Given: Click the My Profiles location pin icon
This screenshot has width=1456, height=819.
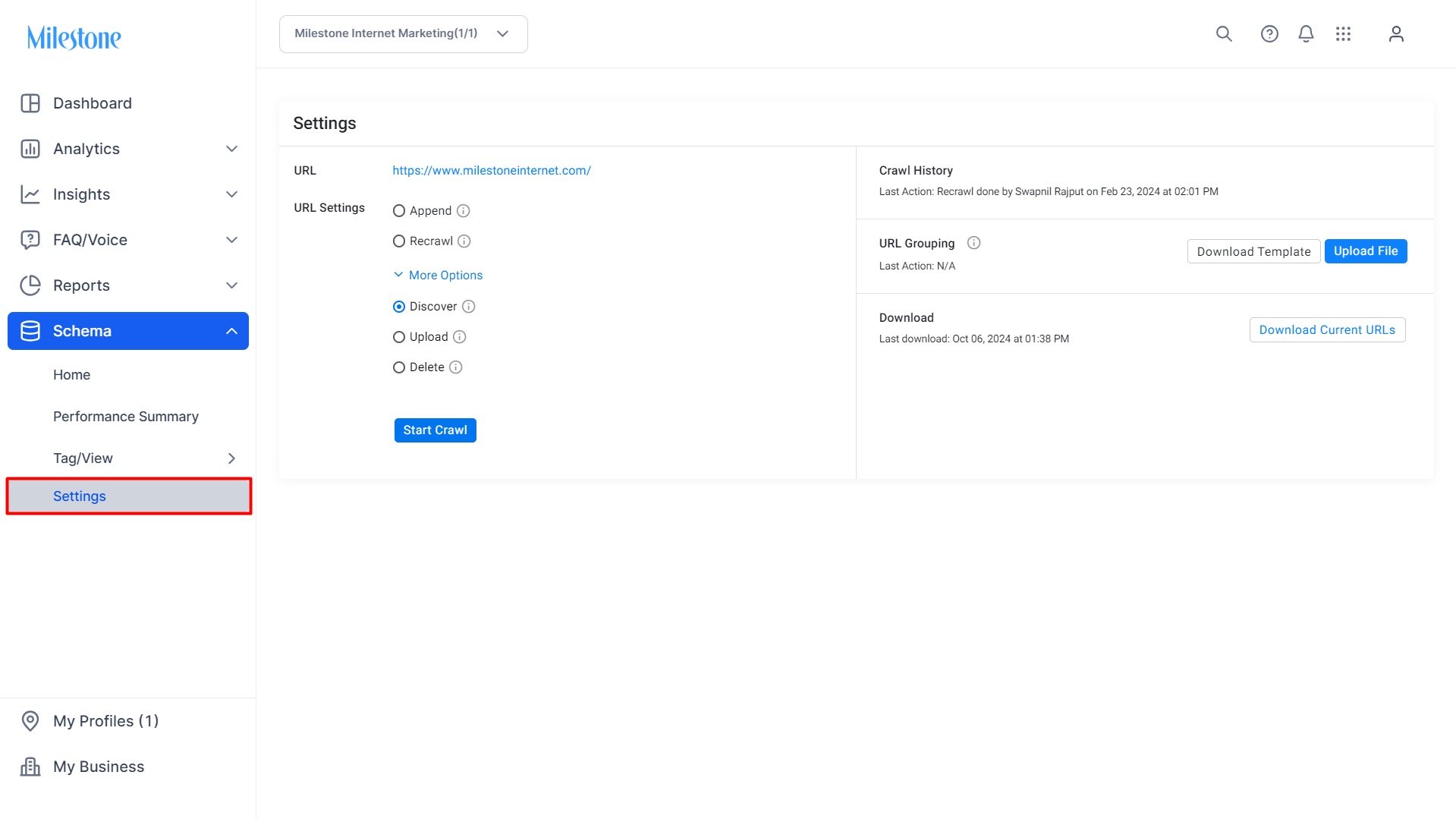Looking at the screenshot, I should click(30, 721).
